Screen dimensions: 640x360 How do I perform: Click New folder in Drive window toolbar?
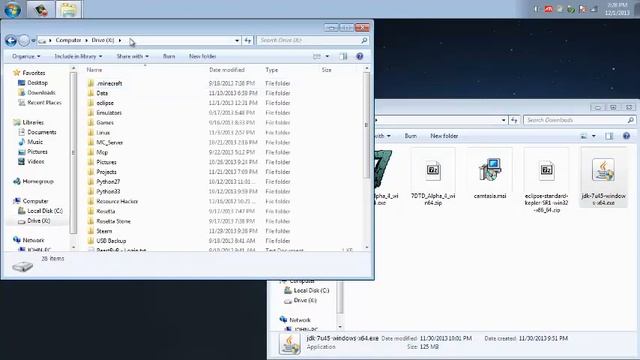[x=202, y=56]
